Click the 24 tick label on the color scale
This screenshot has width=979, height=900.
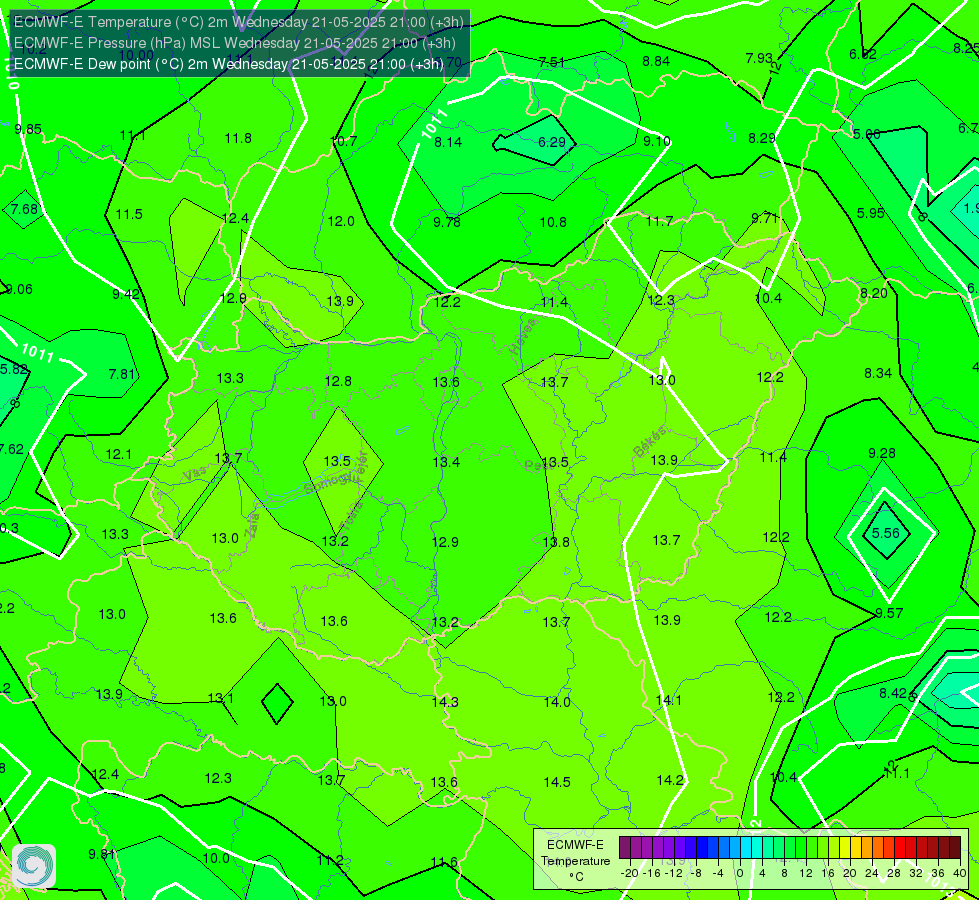(872, 873)
